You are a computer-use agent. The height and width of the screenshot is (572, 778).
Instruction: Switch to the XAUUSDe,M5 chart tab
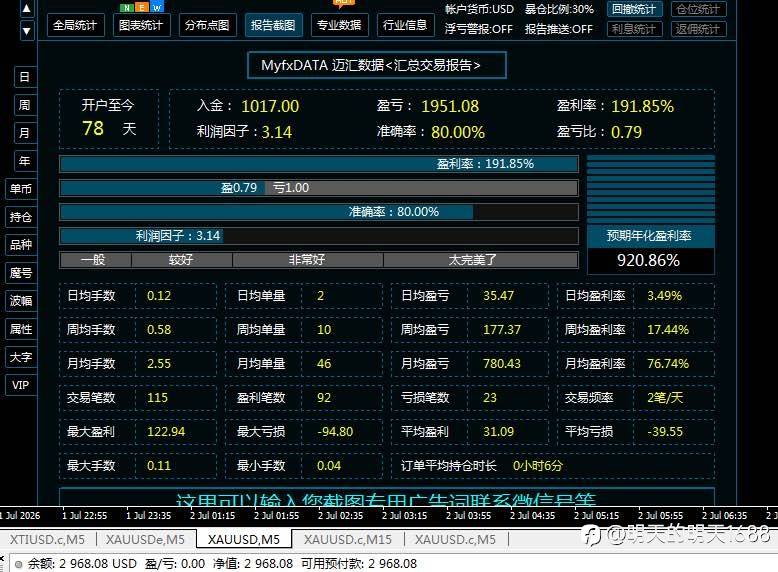pyautogui.click(x=145, y=540)
